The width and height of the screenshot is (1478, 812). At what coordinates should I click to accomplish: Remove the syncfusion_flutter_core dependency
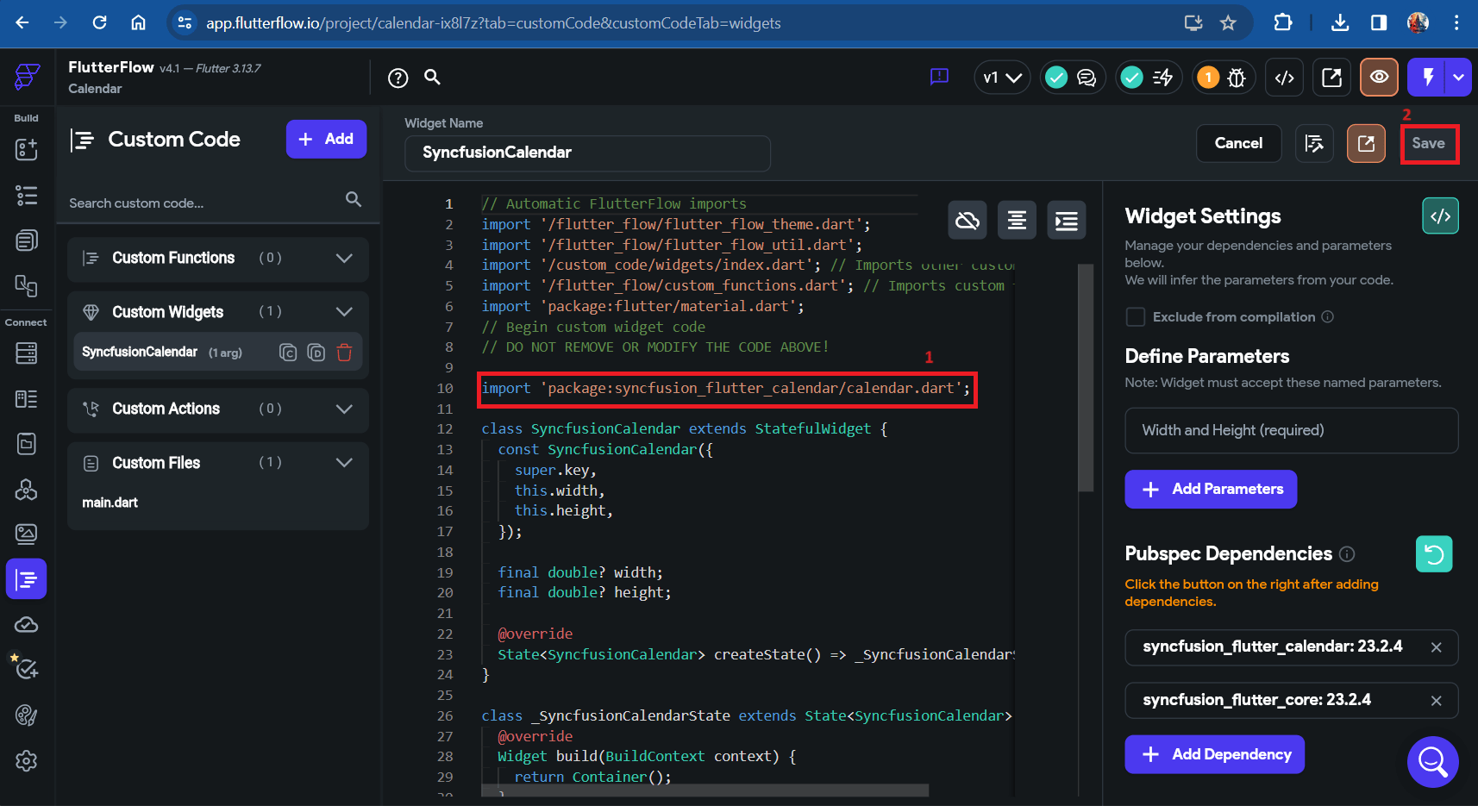tap(1436, 701)
